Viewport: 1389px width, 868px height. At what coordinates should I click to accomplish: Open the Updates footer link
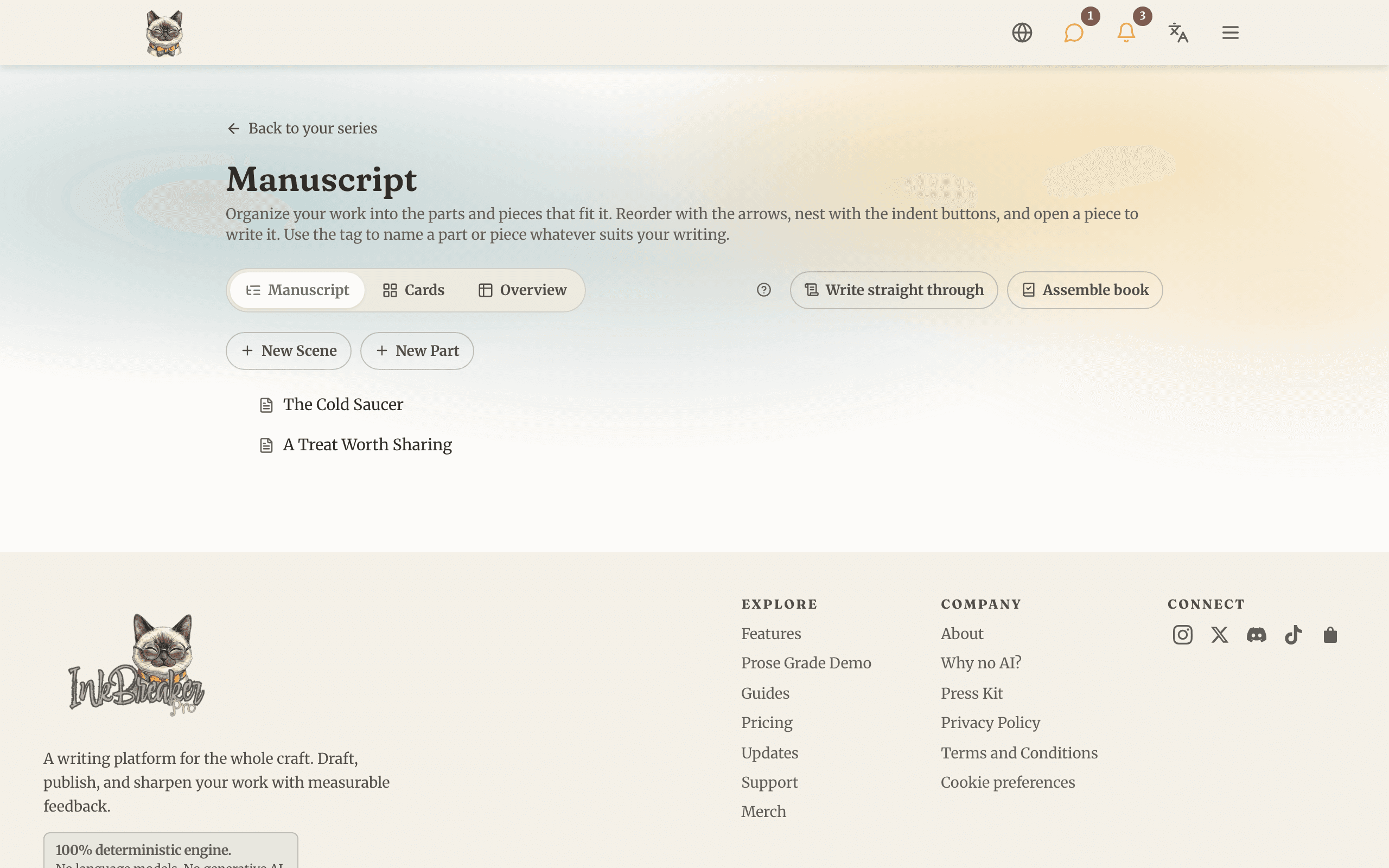(x=770, y=753)
